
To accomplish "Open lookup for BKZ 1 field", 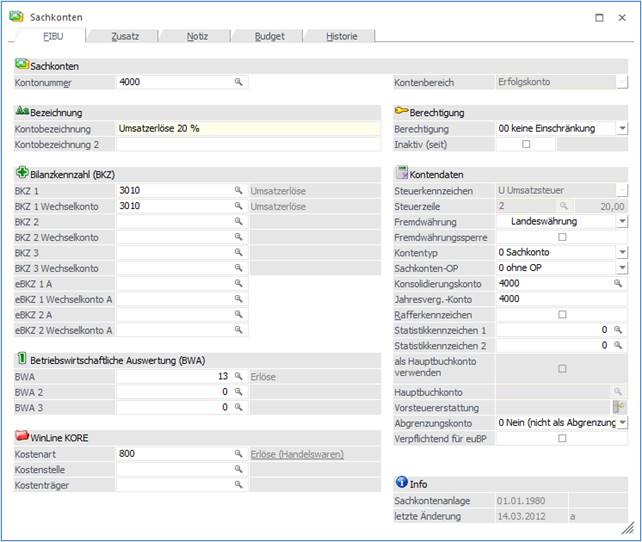I will pyautogui.click(x=239, y=189).
